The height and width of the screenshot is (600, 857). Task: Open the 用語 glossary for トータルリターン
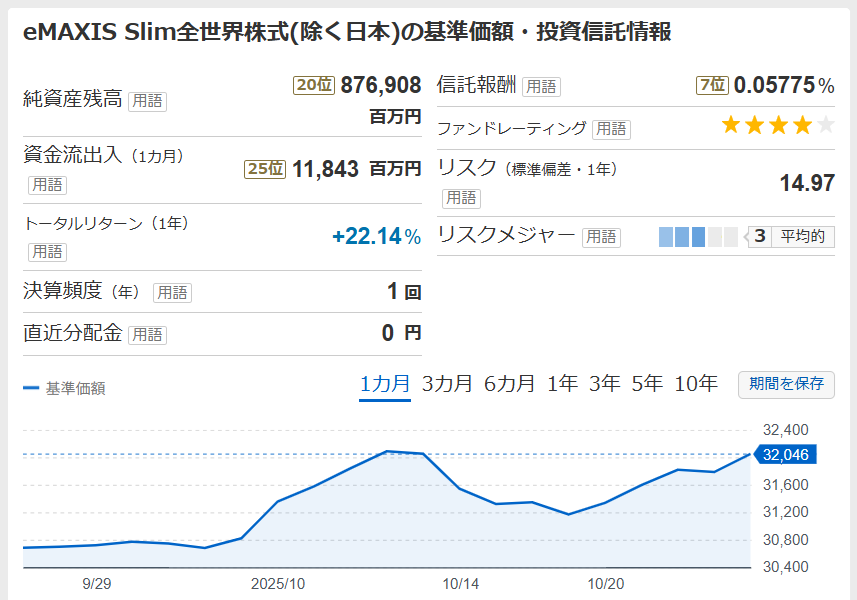coord(47,252)
